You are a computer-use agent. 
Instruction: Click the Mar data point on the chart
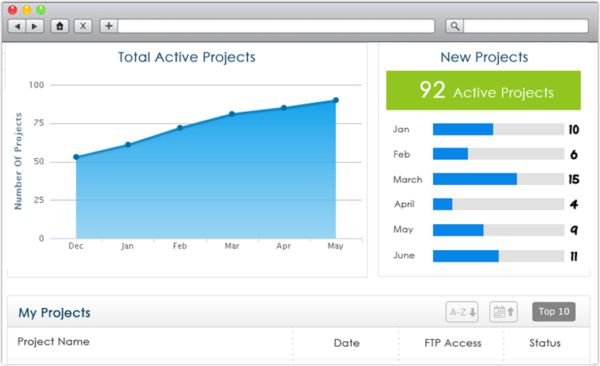click(x=232, y=114)
